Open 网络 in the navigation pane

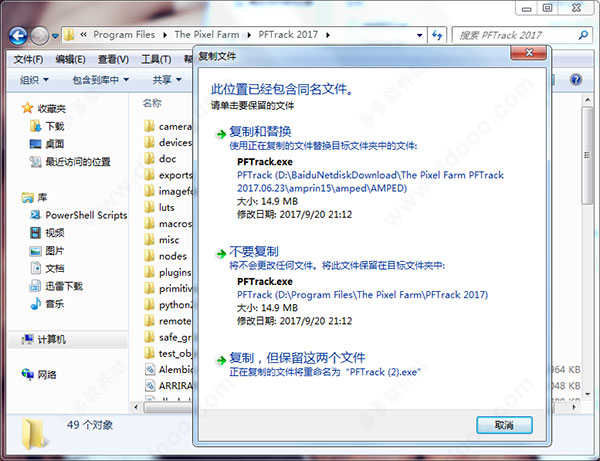[x=48, y=374]
